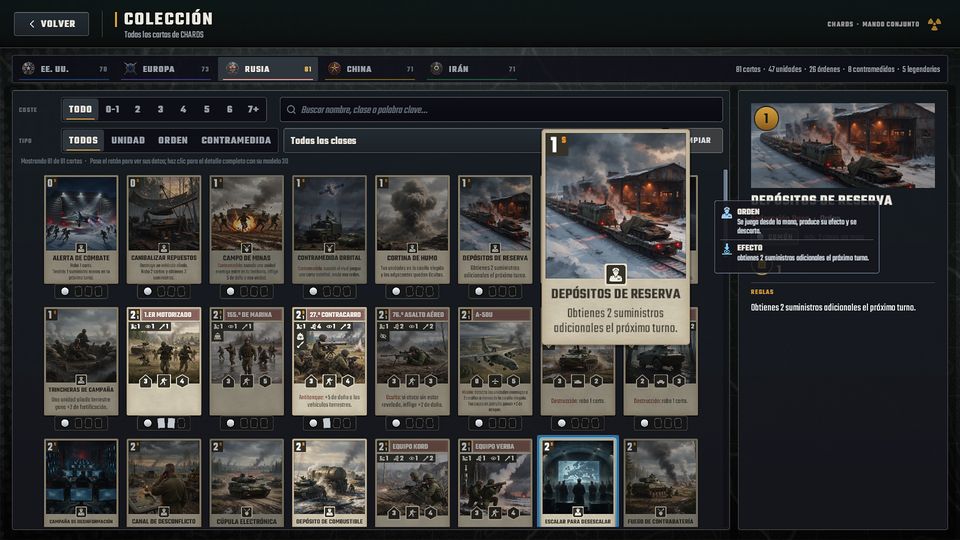The width and height of the screenshot is (960, 540).
Task: Click the search by name field
Action: [501, 110]
